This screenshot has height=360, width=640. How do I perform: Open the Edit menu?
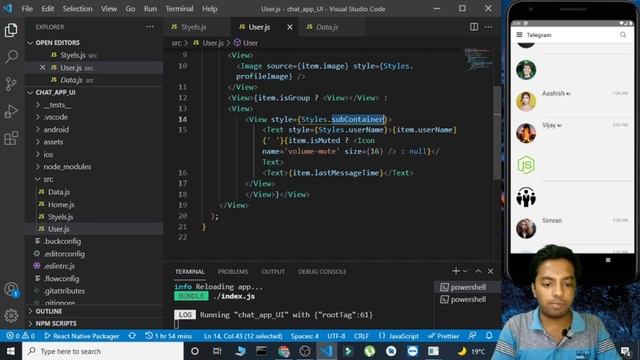coord(48,9)
